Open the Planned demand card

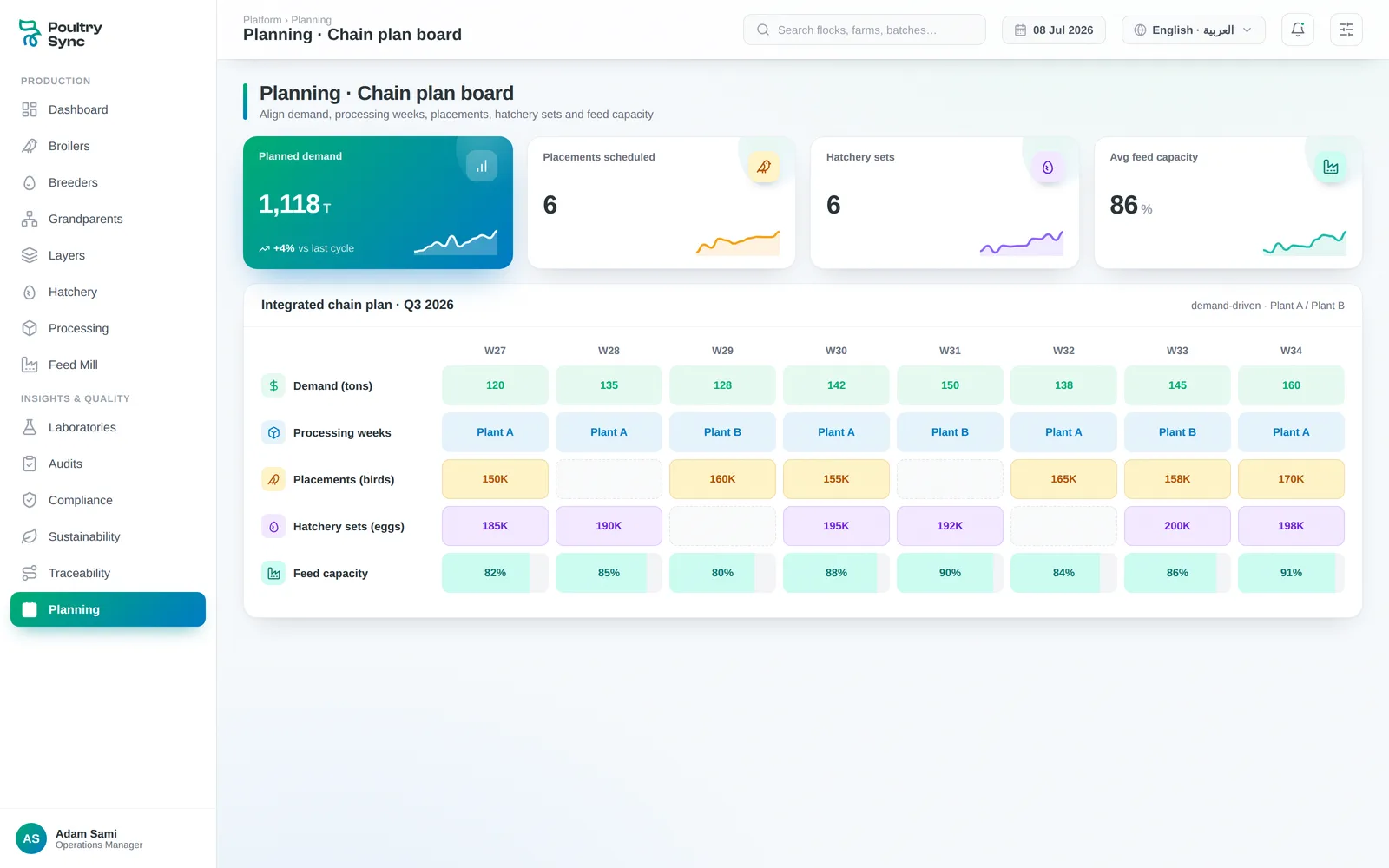[378, 202]
